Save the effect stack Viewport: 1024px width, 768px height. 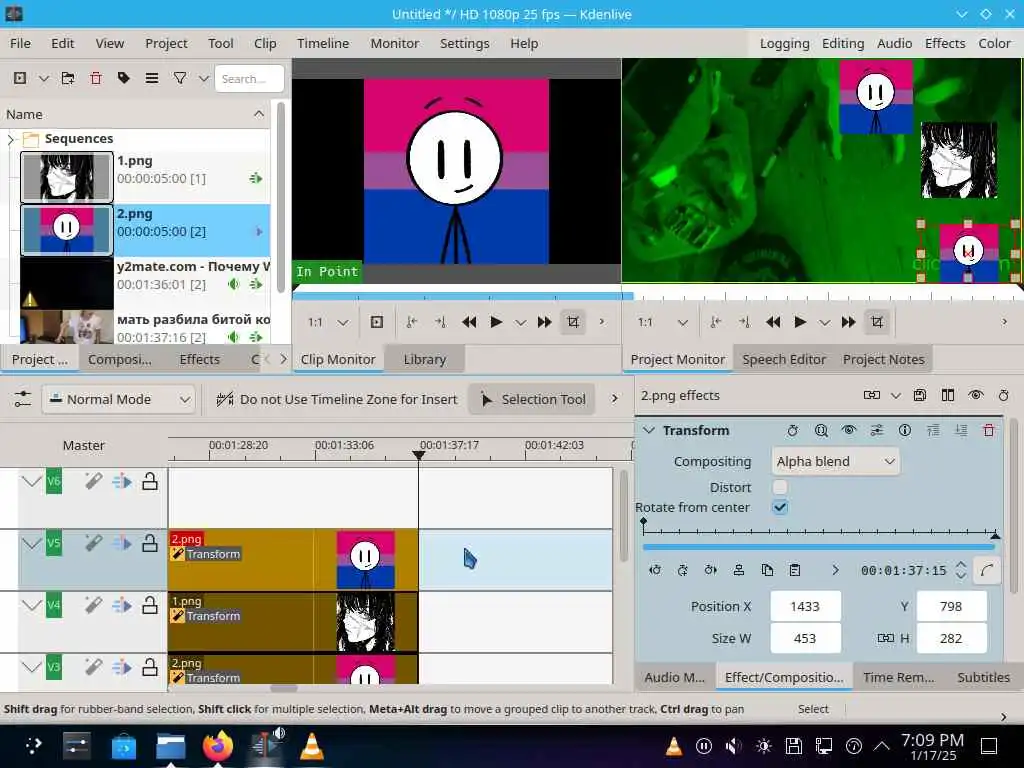pyautogui.click(x=920, y=395)
